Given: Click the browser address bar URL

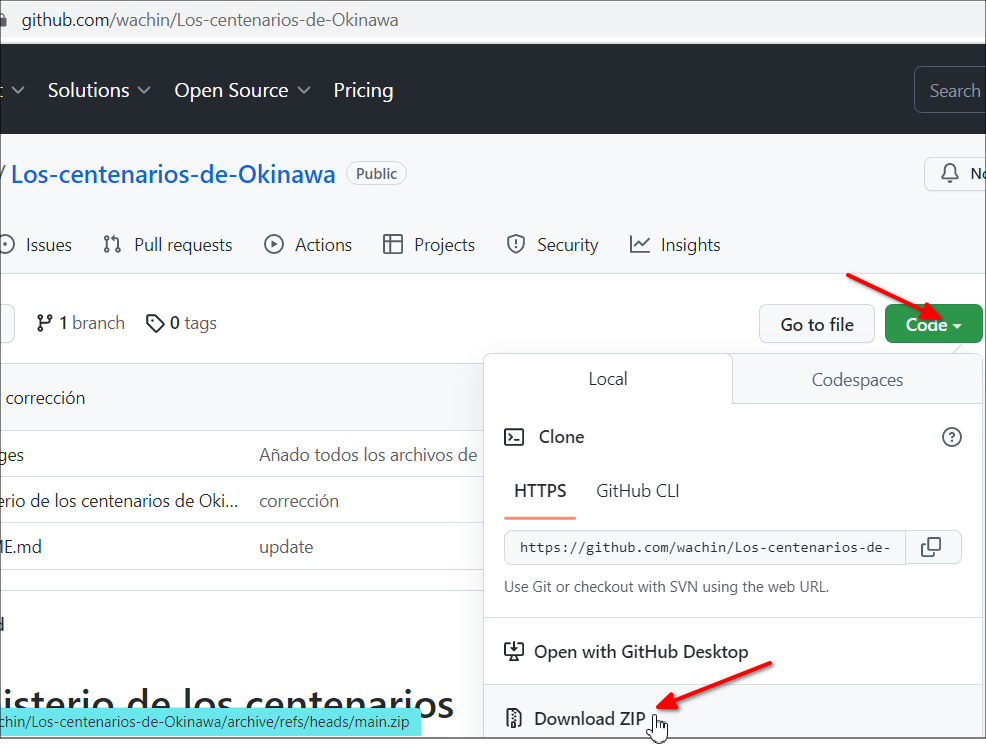Looking at the screenshot, I should (210, 20).
